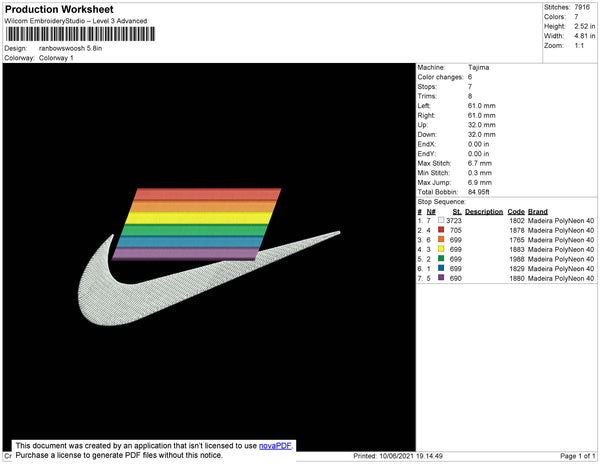Click the 'Color changes:' label
The height and width of the screenshot is (464, 600).
440,77
